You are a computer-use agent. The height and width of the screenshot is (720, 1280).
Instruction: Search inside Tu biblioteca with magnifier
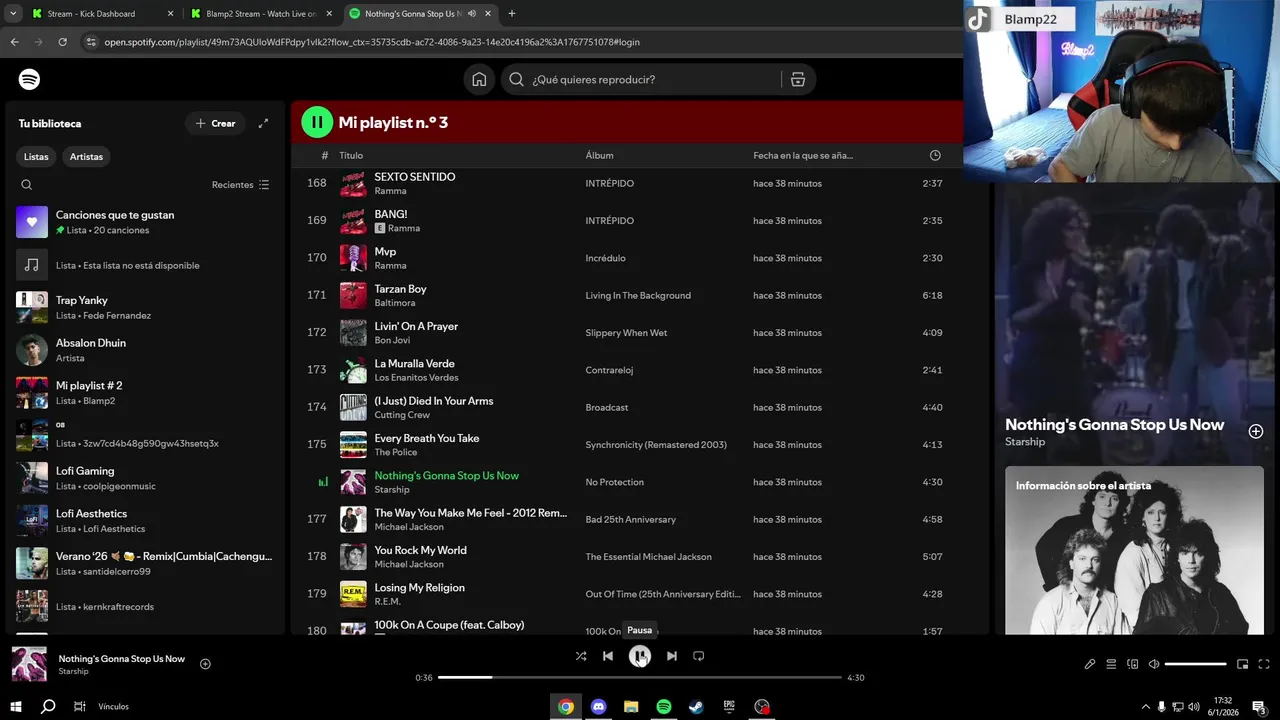pos(27,185)
